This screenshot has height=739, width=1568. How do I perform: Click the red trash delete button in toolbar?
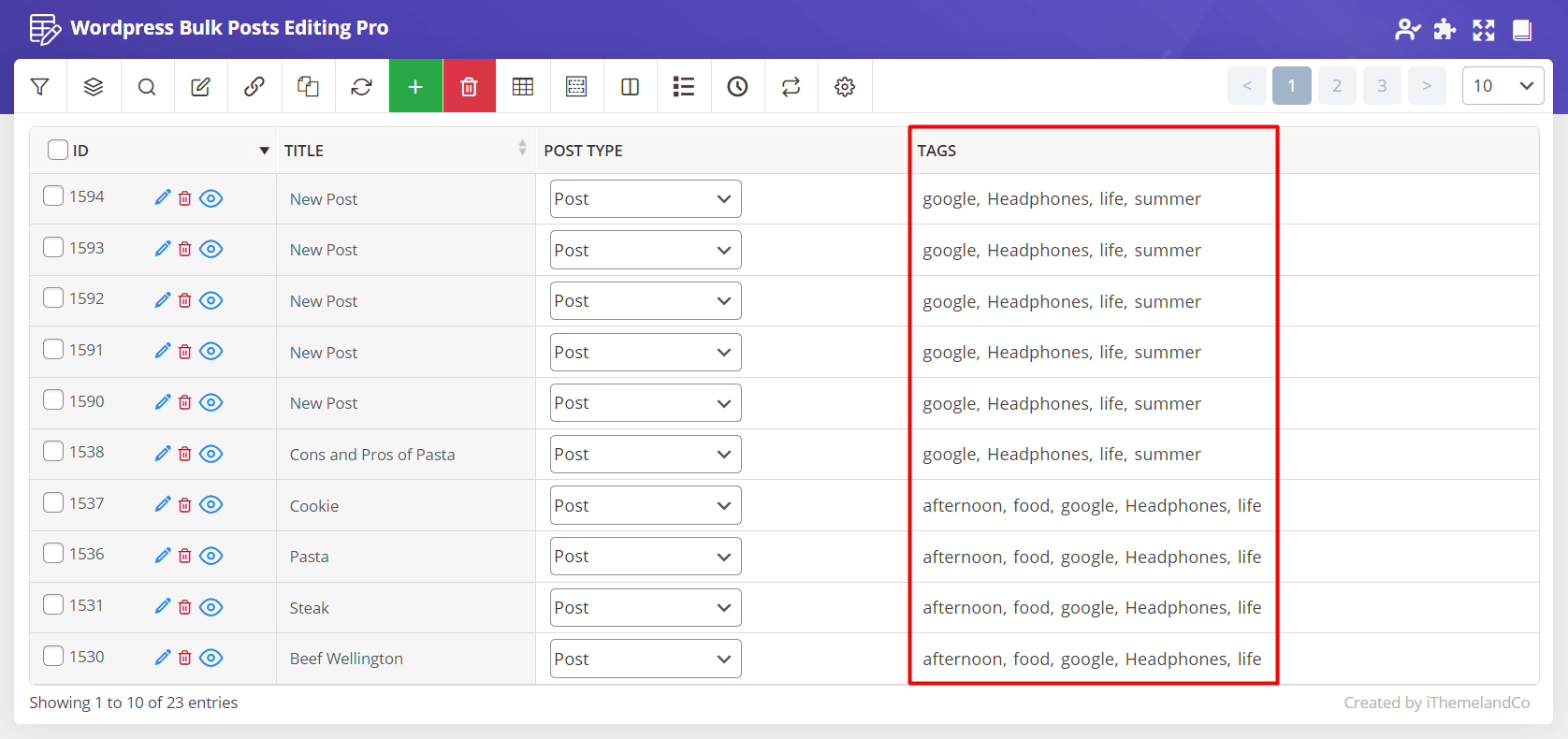[x=469, y=86]
